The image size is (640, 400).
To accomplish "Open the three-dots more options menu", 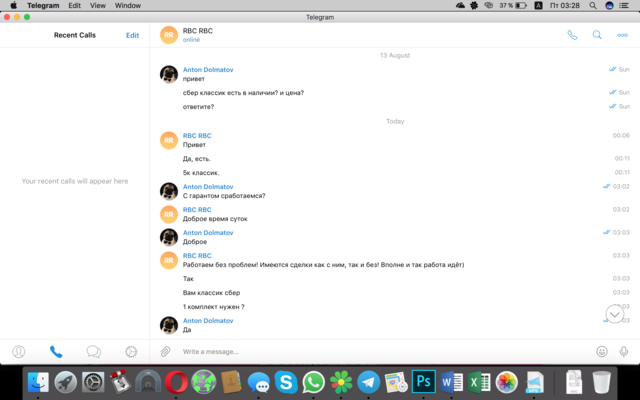I will [622, 35].
